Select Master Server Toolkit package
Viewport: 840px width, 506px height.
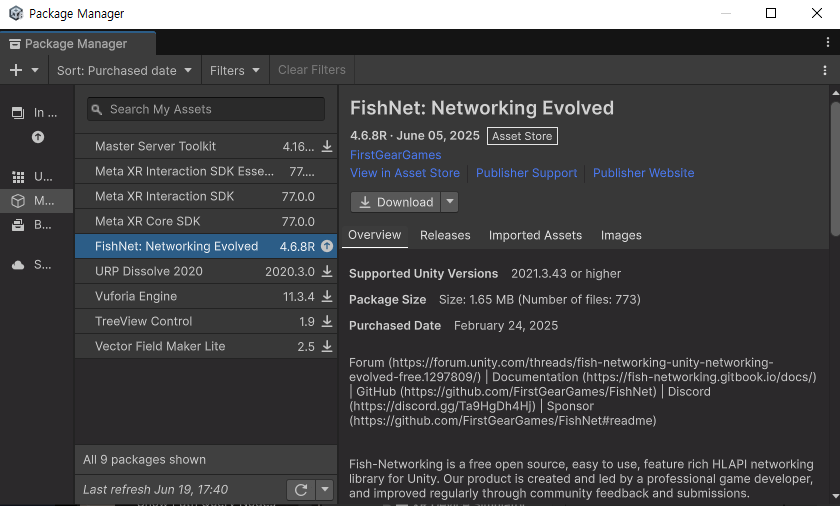(206, 146)
